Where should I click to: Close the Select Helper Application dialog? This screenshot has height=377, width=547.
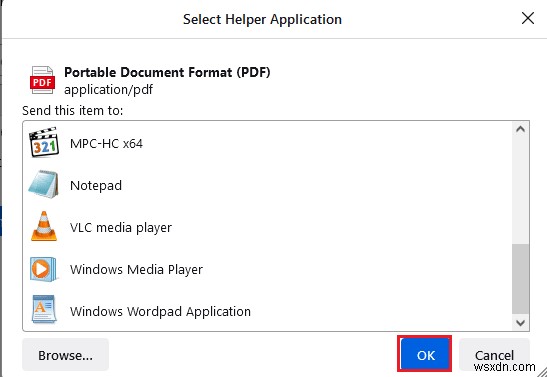tap(528, 18)
